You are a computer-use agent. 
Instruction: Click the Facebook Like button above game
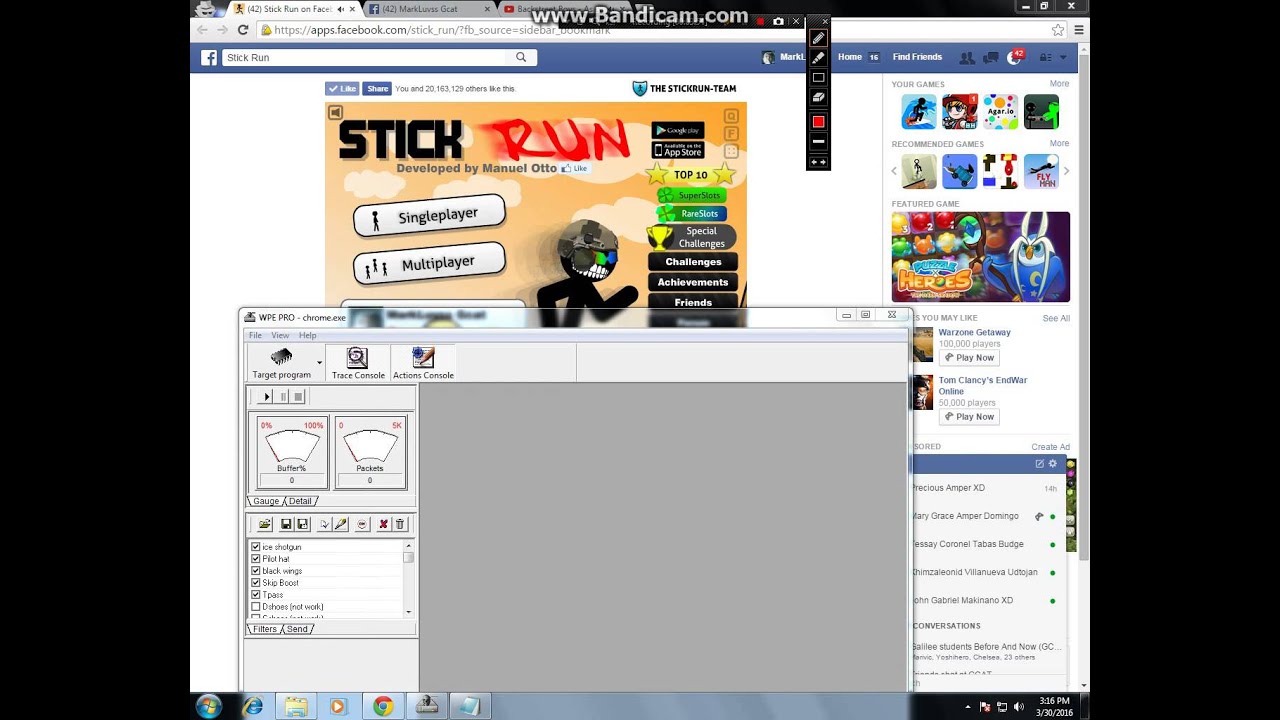[342, 88]
